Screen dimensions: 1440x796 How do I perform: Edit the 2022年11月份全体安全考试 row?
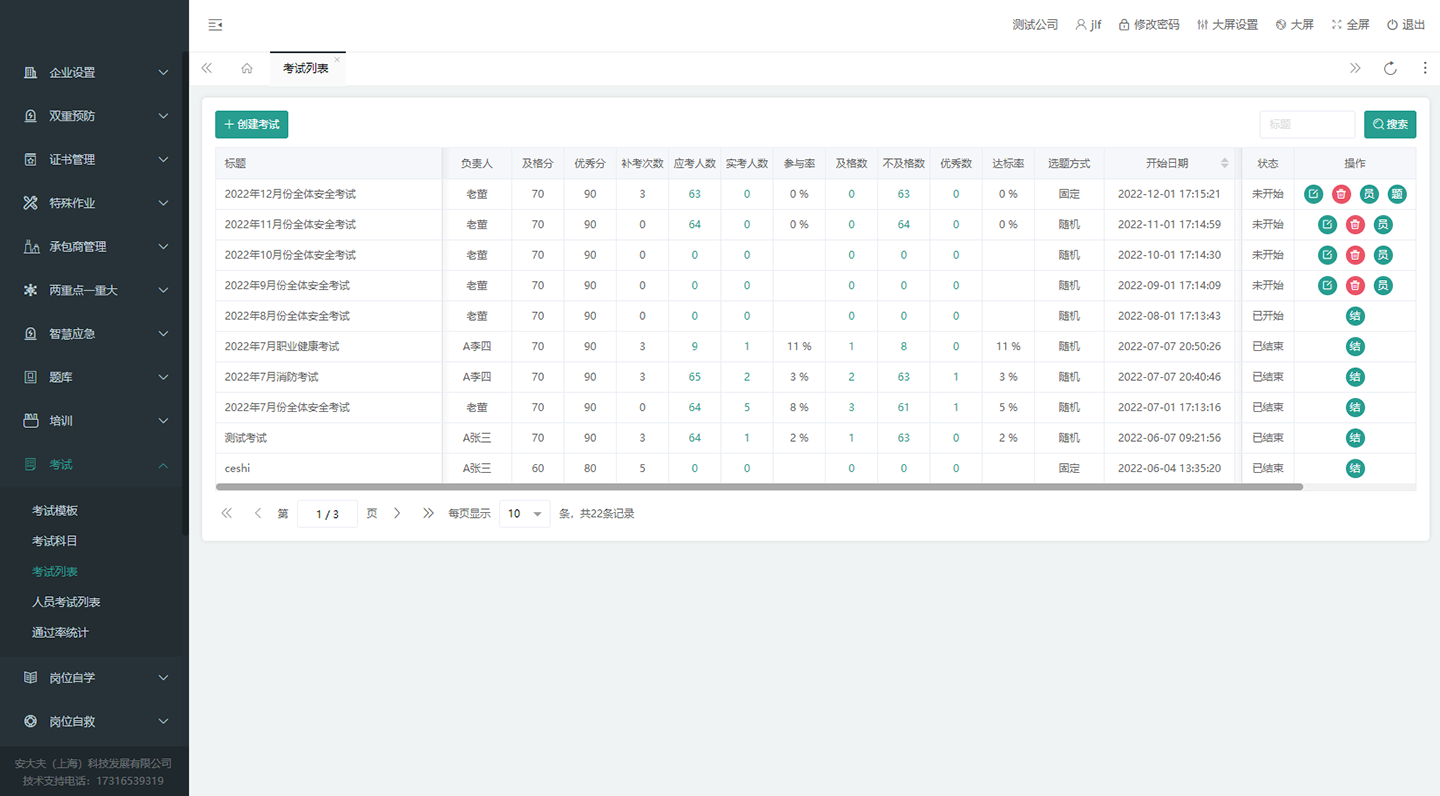pyautogui.click(x=1327, y=225)
